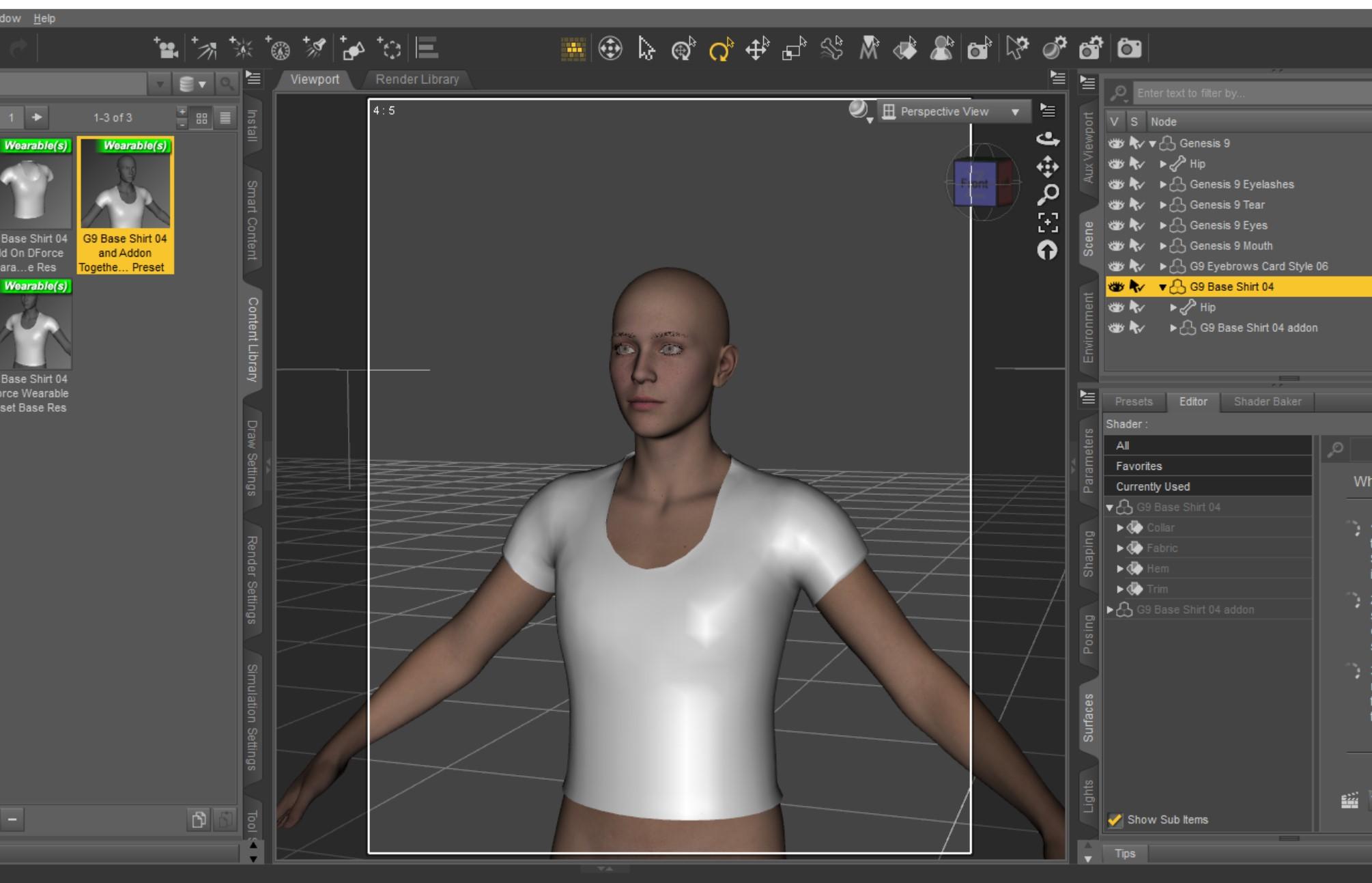Click the Render camera icon
Image resolution: width=1372 pixels, height=883 pixels.
pyautogui.click(x=1128, y=48)
